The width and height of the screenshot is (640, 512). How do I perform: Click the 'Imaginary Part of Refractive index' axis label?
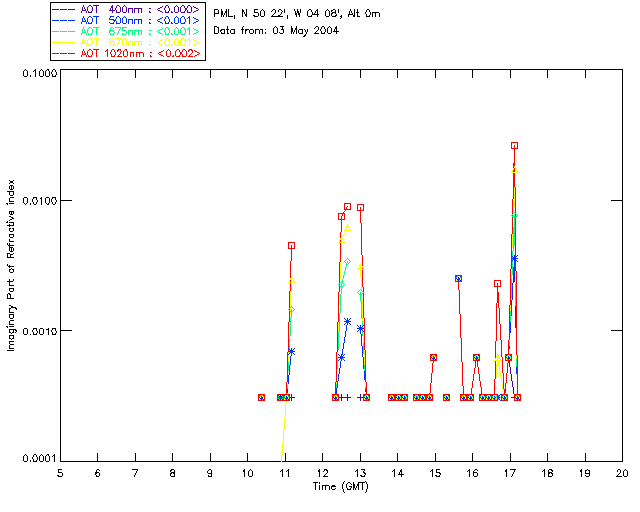[11, 265]
